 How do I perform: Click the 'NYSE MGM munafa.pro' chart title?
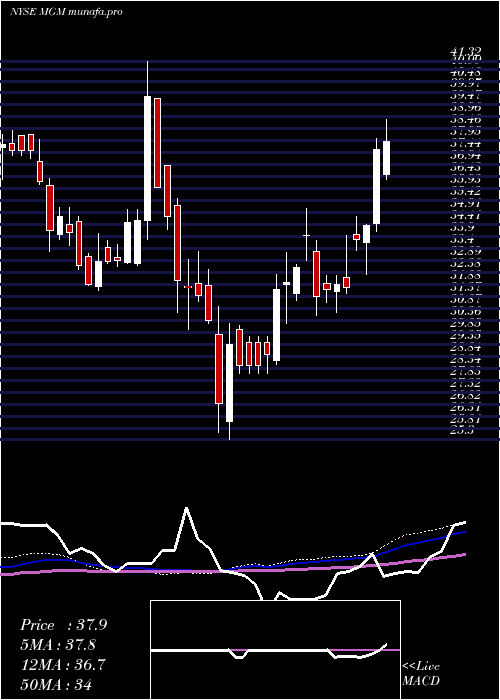pos(66,12)
